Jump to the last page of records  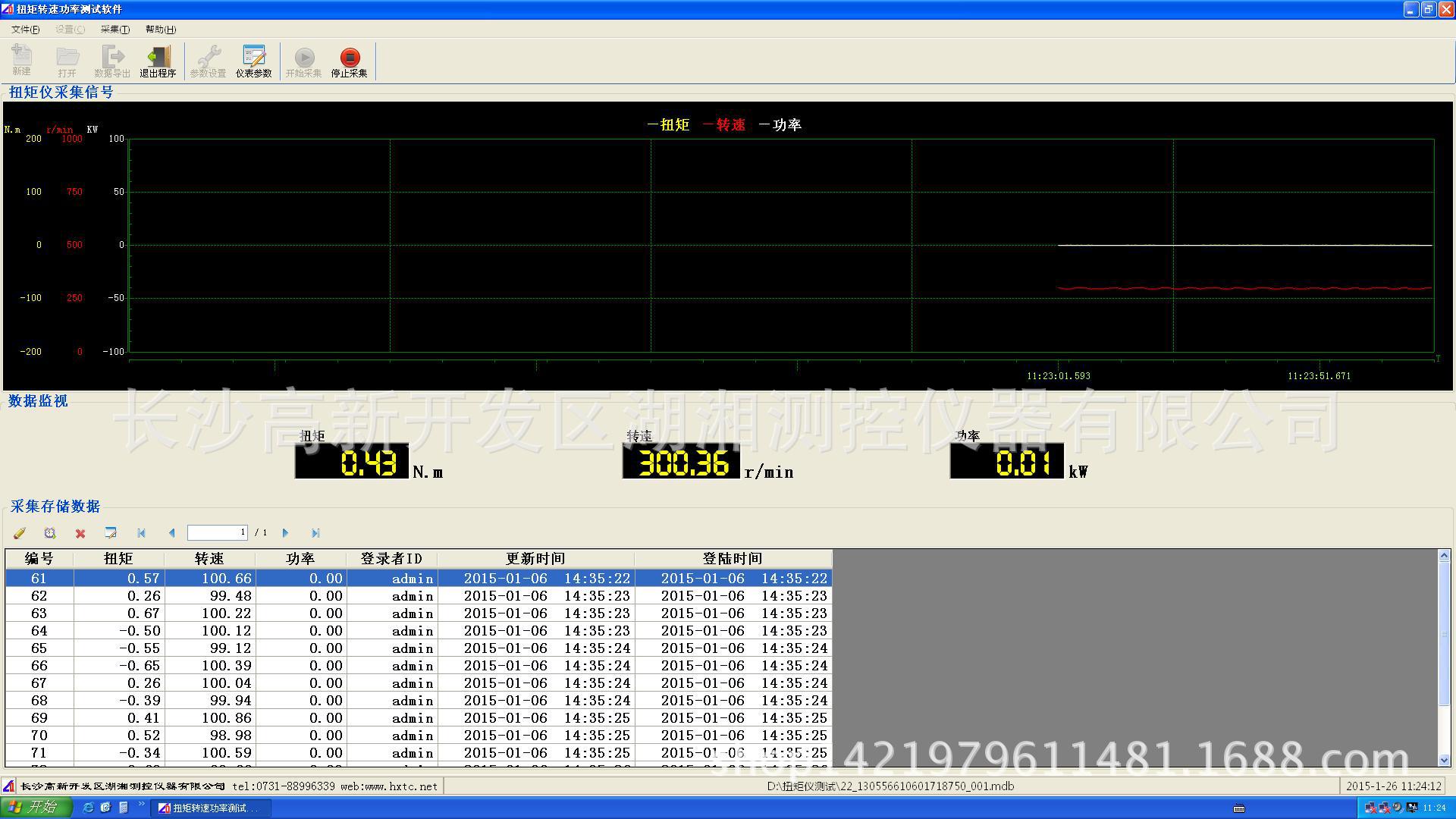[x=315, y=533]
